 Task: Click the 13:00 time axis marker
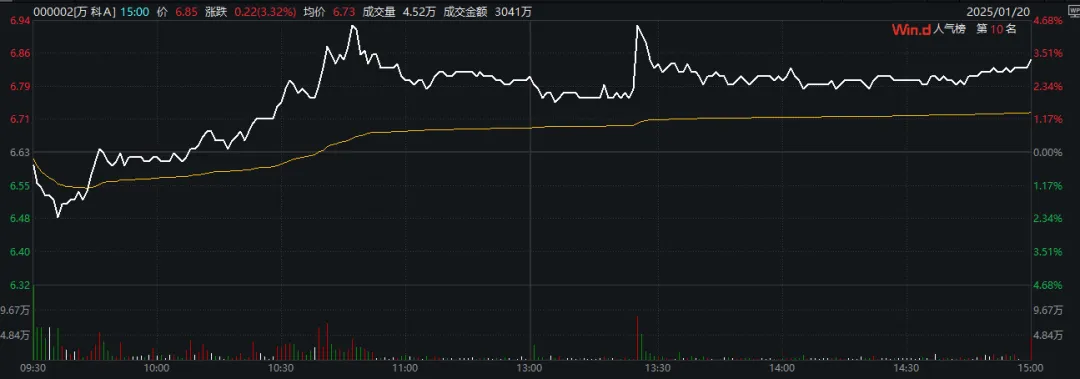(531, 369)
